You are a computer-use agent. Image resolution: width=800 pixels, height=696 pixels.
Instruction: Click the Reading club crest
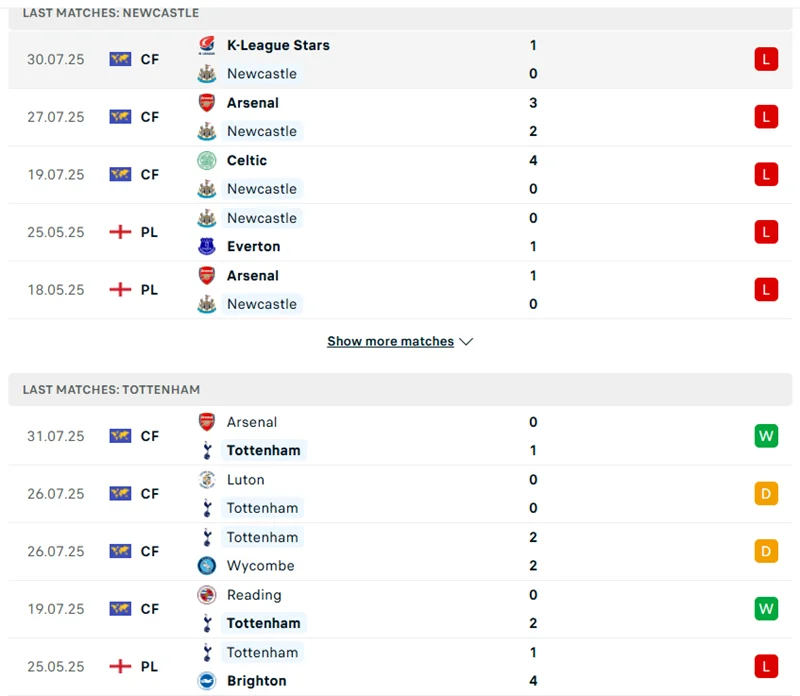point(207,595)
